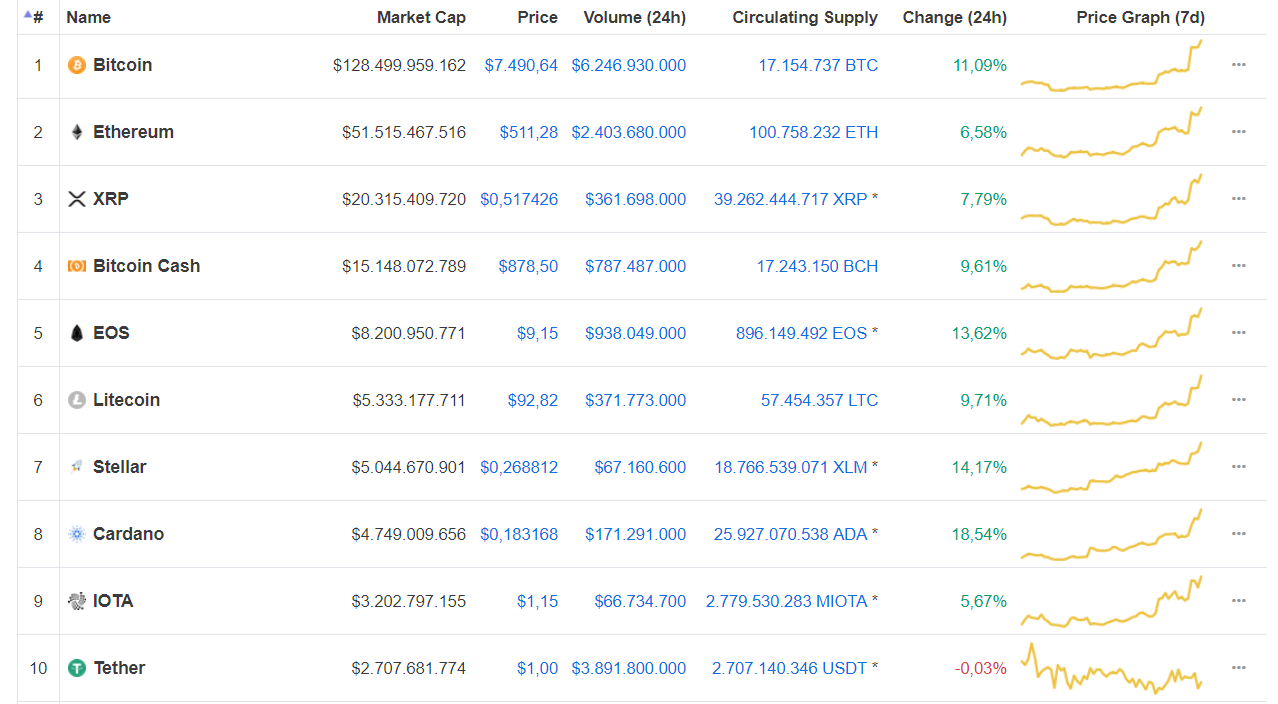Open the options menu on the Bitcoin row

point(1238,65)
